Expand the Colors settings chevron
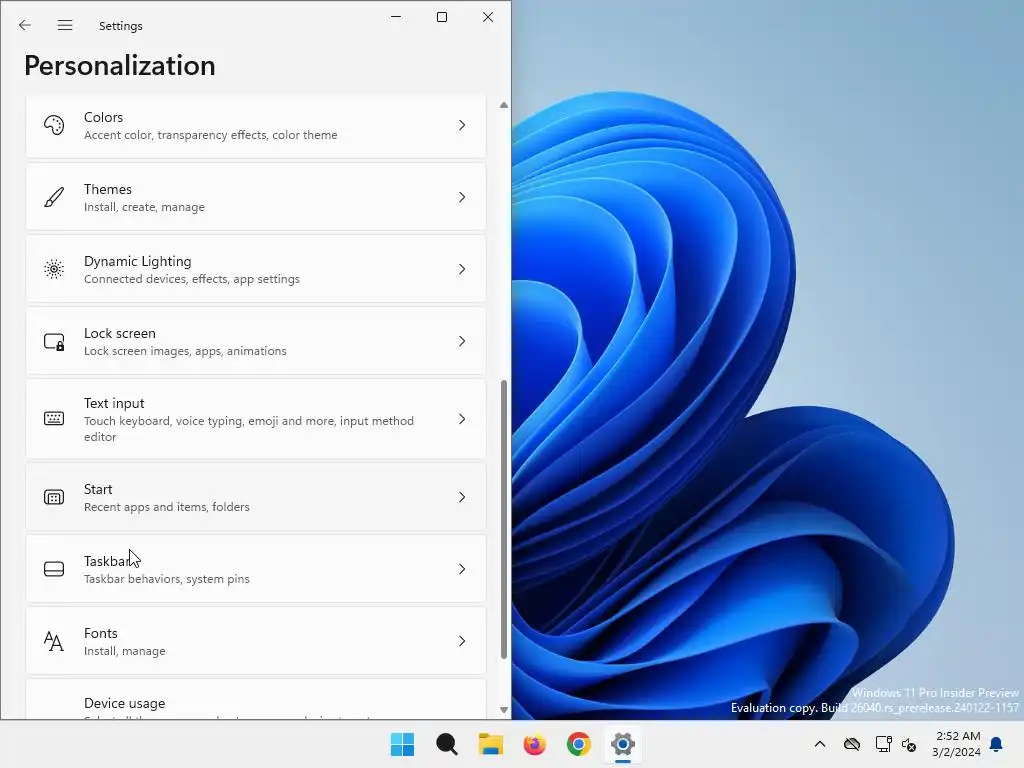The image size is (1024, 768). click(462, 125)
